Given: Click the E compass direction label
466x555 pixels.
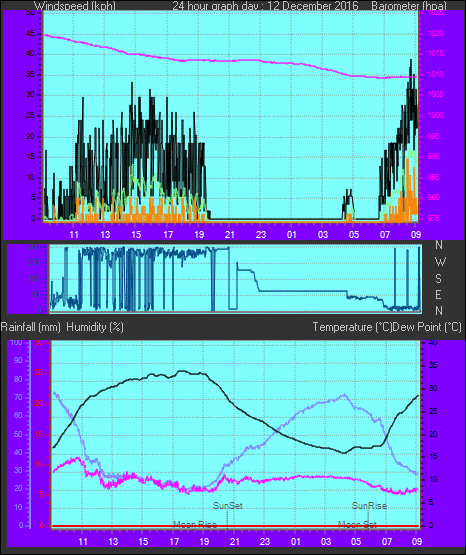Looking at the screenshot, I should tap(438, 294).
